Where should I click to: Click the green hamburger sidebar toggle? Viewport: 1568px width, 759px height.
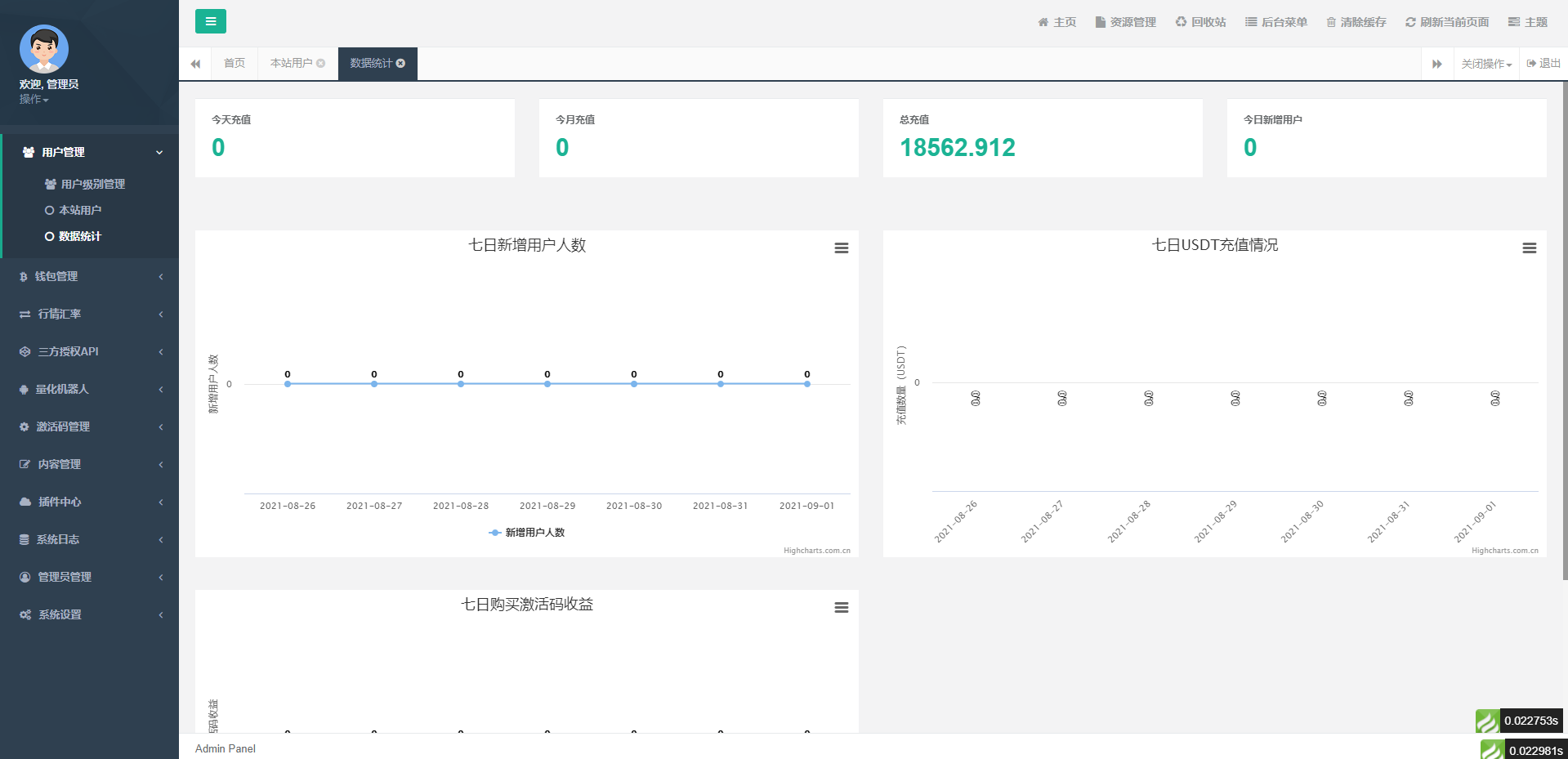[210, 21]
